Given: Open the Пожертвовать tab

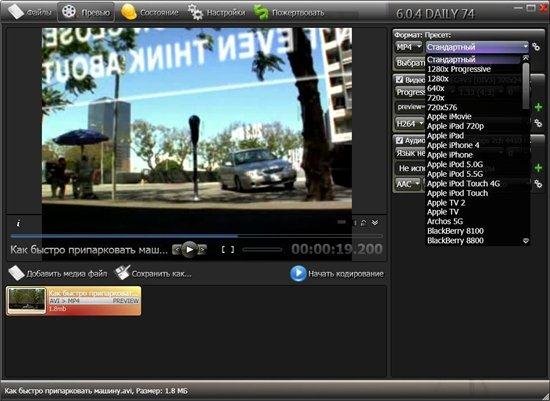Looking at the screenshot, I should pos(289,12).
